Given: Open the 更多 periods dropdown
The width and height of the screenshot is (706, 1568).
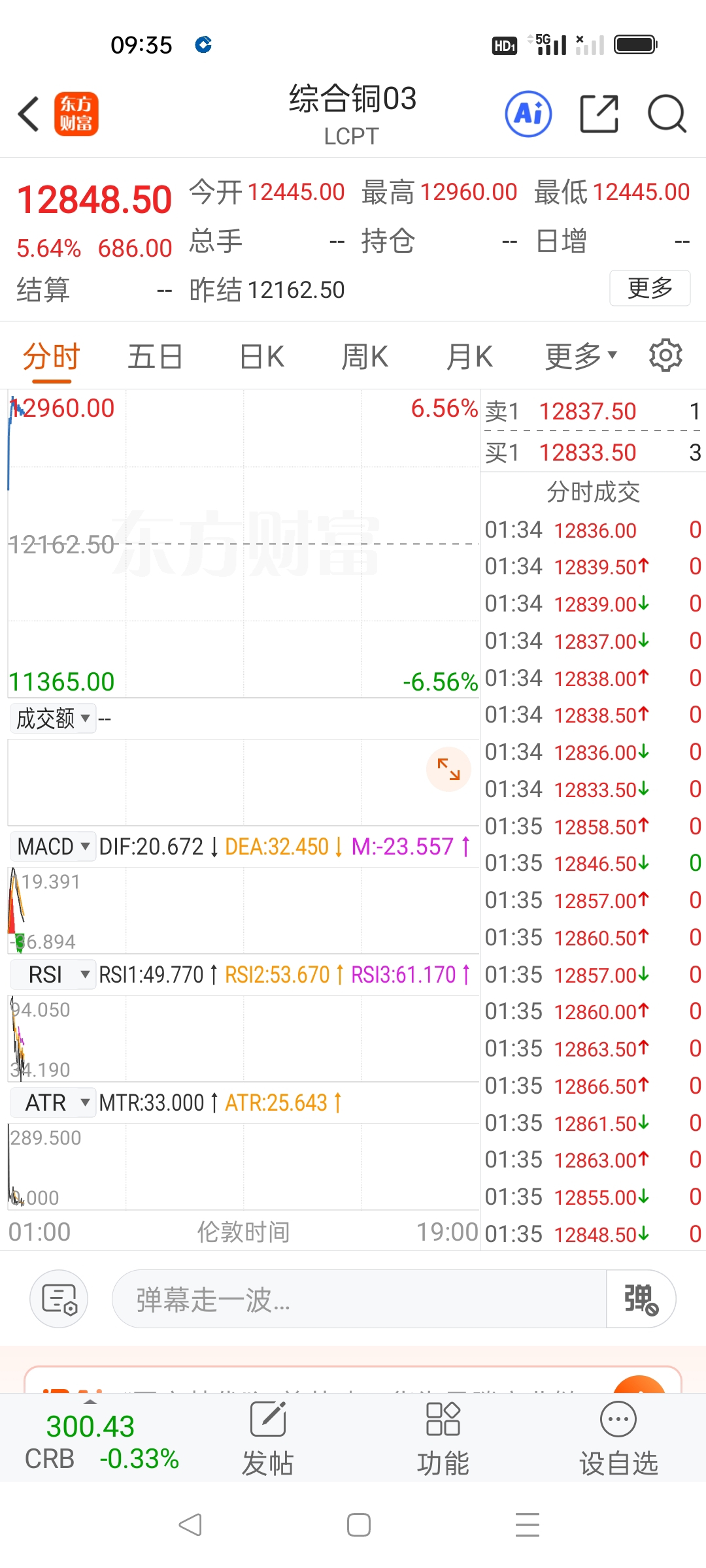Looking at the screenshot, I should (x=580, y=357).
